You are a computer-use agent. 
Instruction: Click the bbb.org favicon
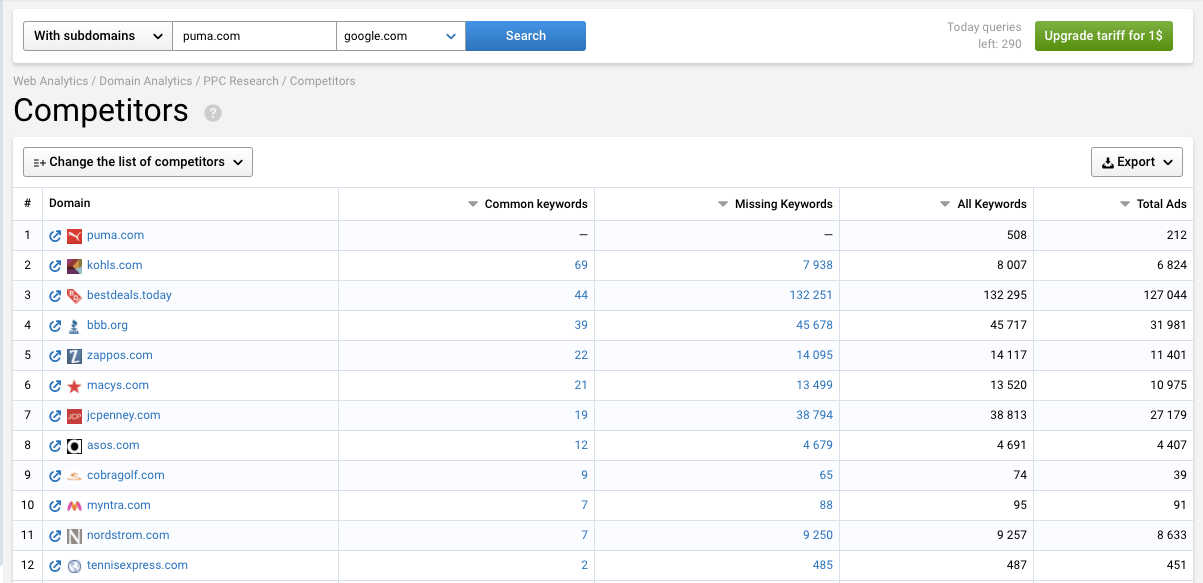[74, 326]
